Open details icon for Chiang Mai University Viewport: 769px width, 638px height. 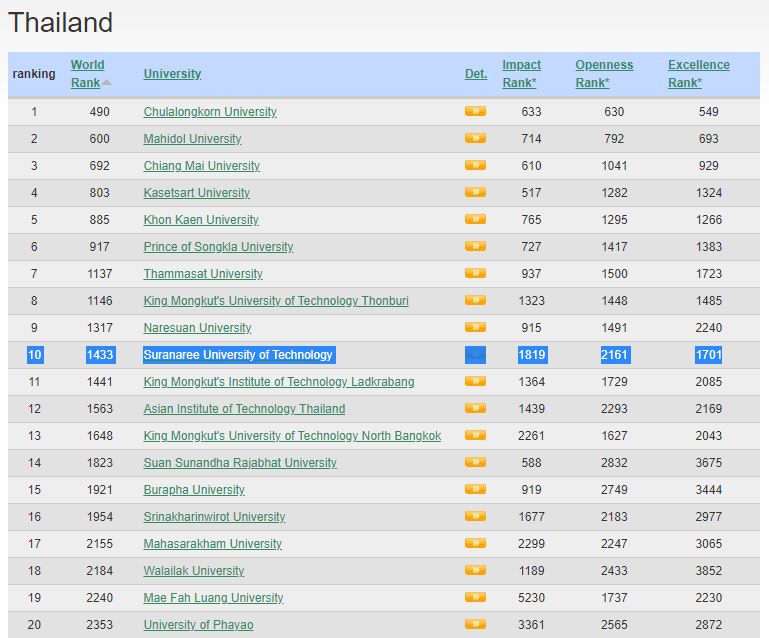[475, 165]
